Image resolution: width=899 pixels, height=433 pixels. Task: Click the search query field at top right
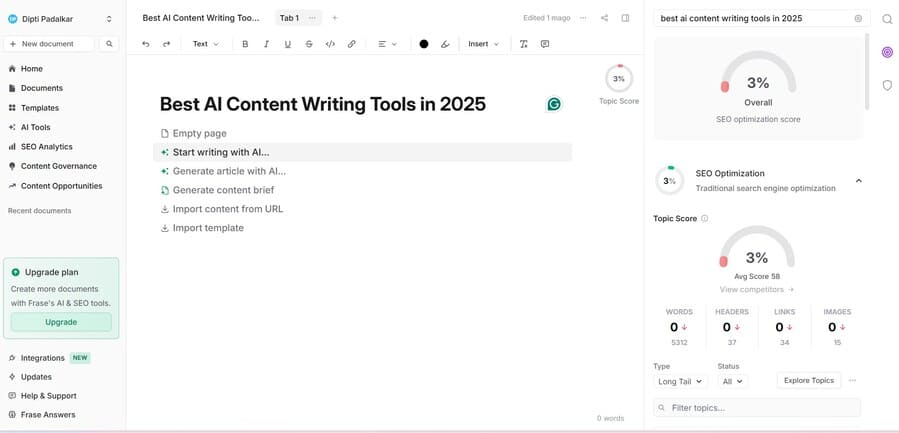(761, 18)
